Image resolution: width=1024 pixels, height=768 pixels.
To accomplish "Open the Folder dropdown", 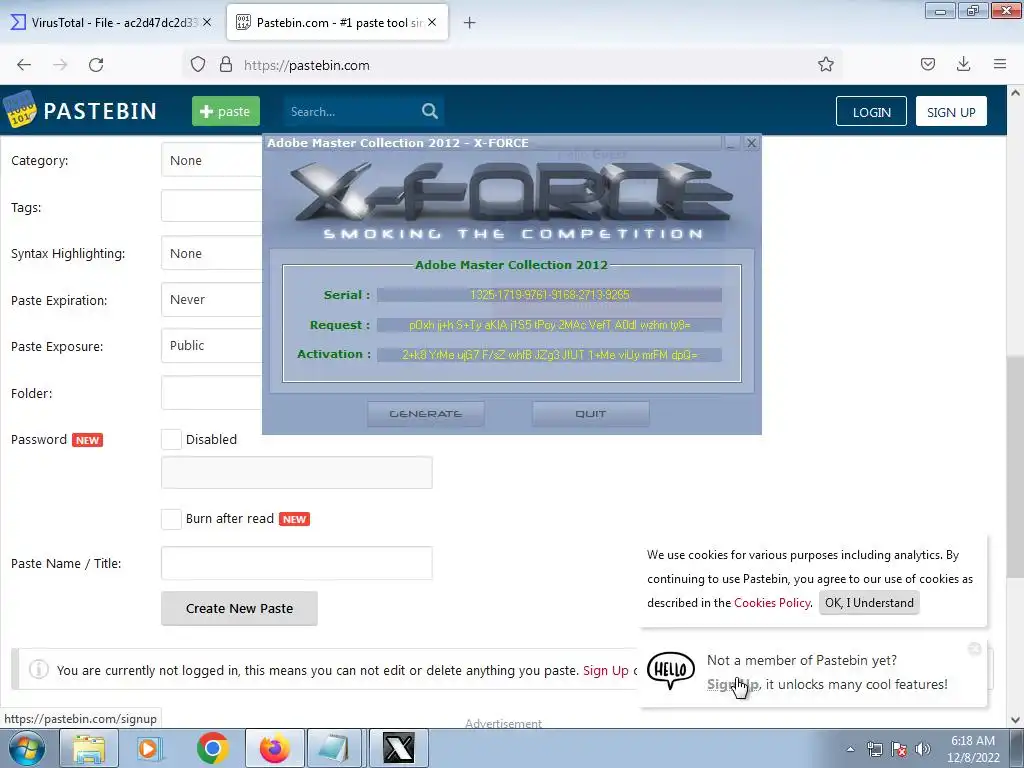I will tap(212, 392).
